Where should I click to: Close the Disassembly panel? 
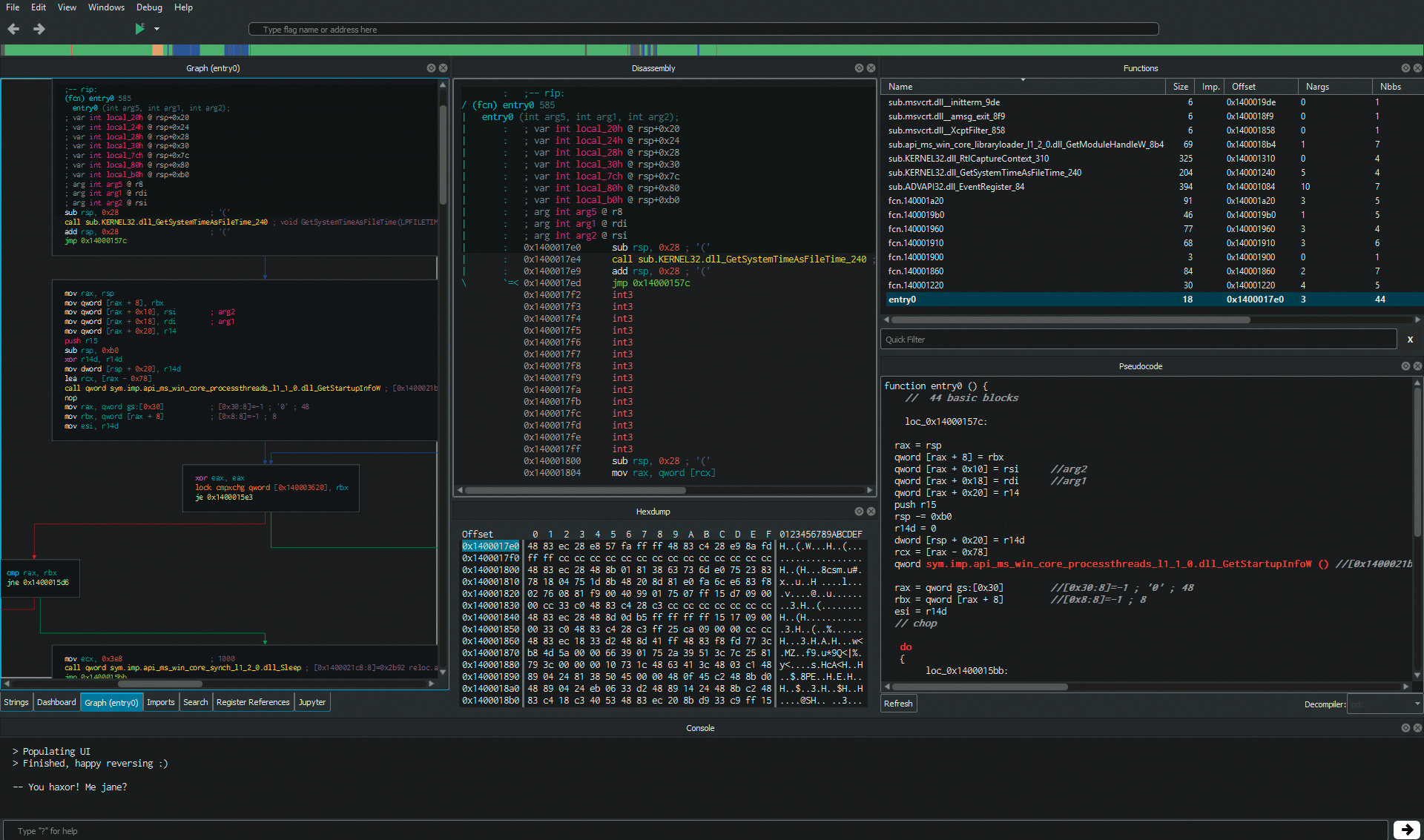pyautogui.click(x=871, y=68)
